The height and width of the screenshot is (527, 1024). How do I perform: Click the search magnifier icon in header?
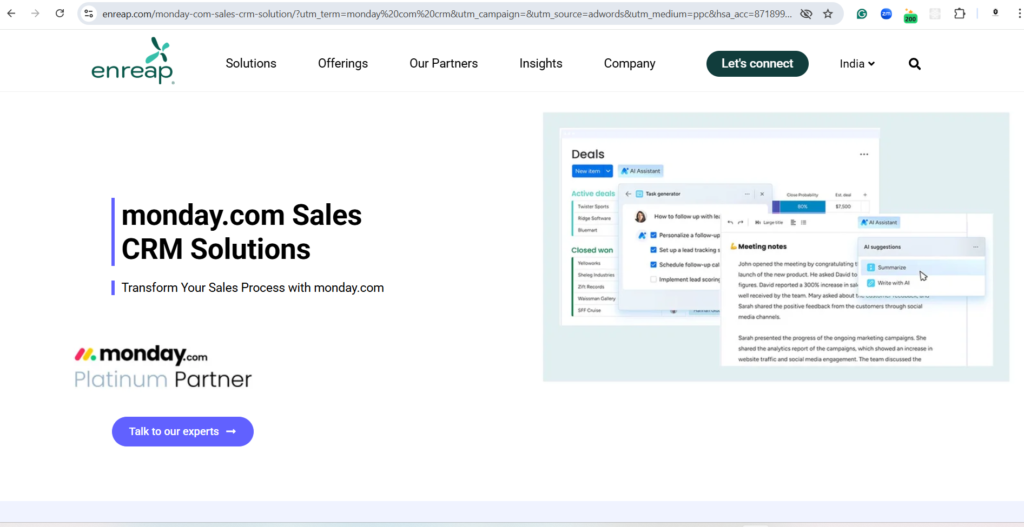(914, 64)
